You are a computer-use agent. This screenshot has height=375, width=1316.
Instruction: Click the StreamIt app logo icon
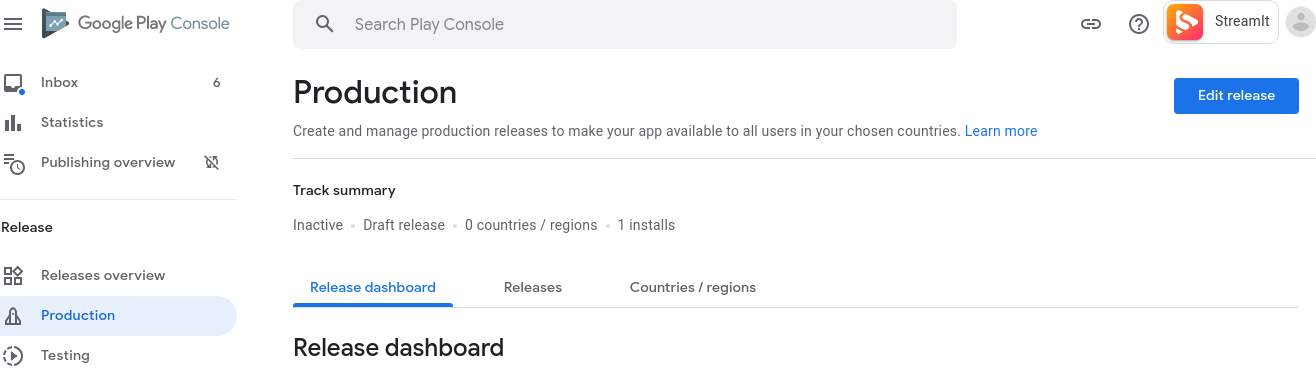coord(1185,22)
